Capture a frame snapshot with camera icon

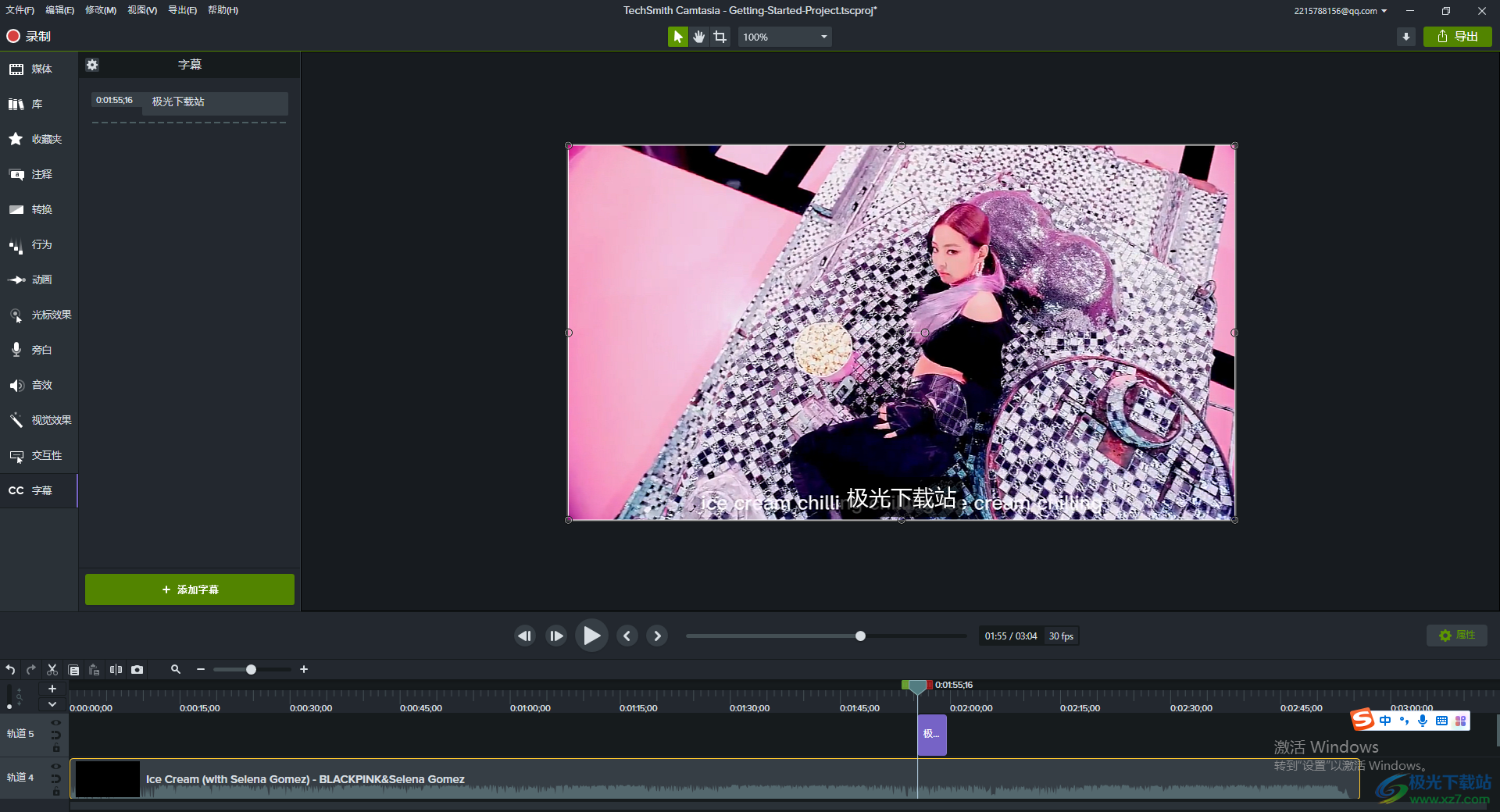137,670
